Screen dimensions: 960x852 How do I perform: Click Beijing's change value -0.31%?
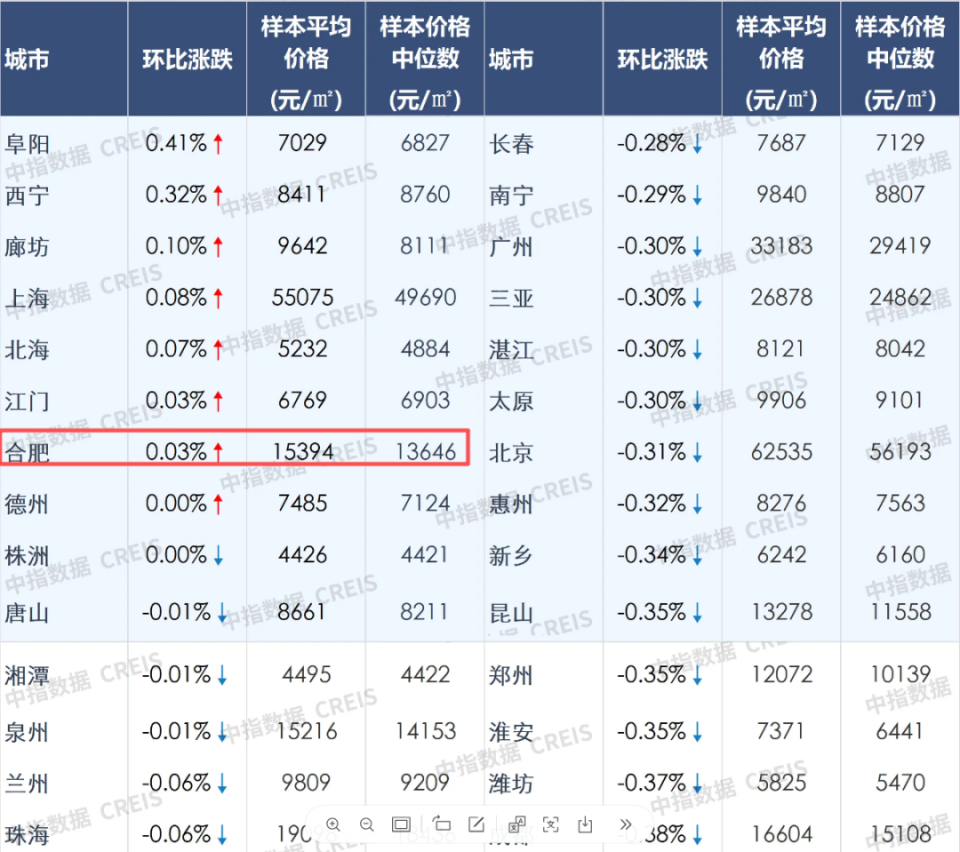(651, 452)
